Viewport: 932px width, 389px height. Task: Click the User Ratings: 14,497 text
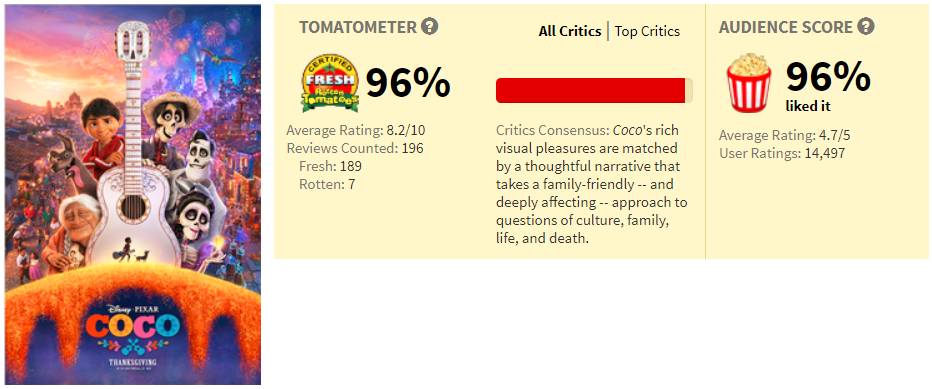pyautogui.click(x=782, y=153)
